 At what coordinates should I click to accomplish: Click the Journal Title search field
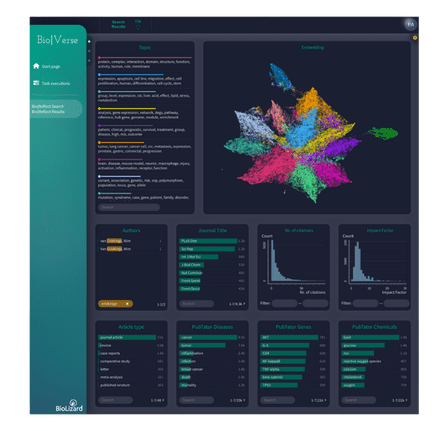click(197, 304)
